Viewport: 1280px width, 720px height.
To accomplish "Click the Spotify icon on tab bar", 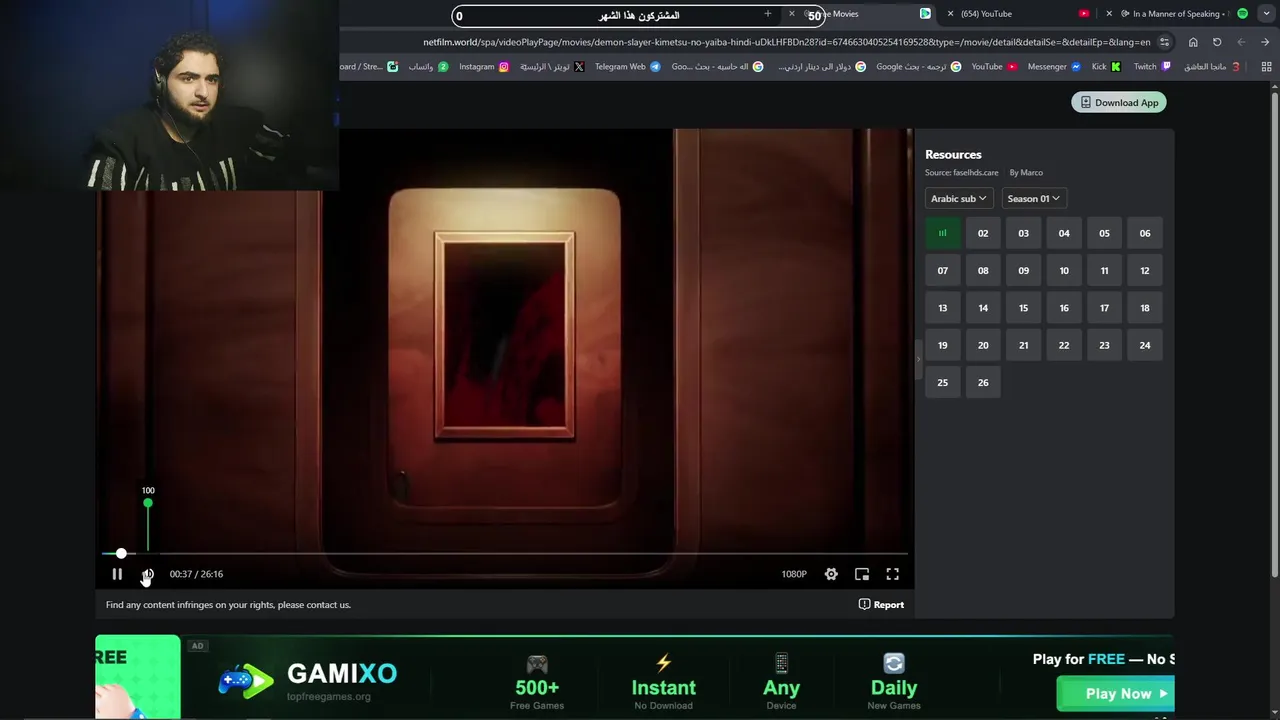I will point(1243,14).
